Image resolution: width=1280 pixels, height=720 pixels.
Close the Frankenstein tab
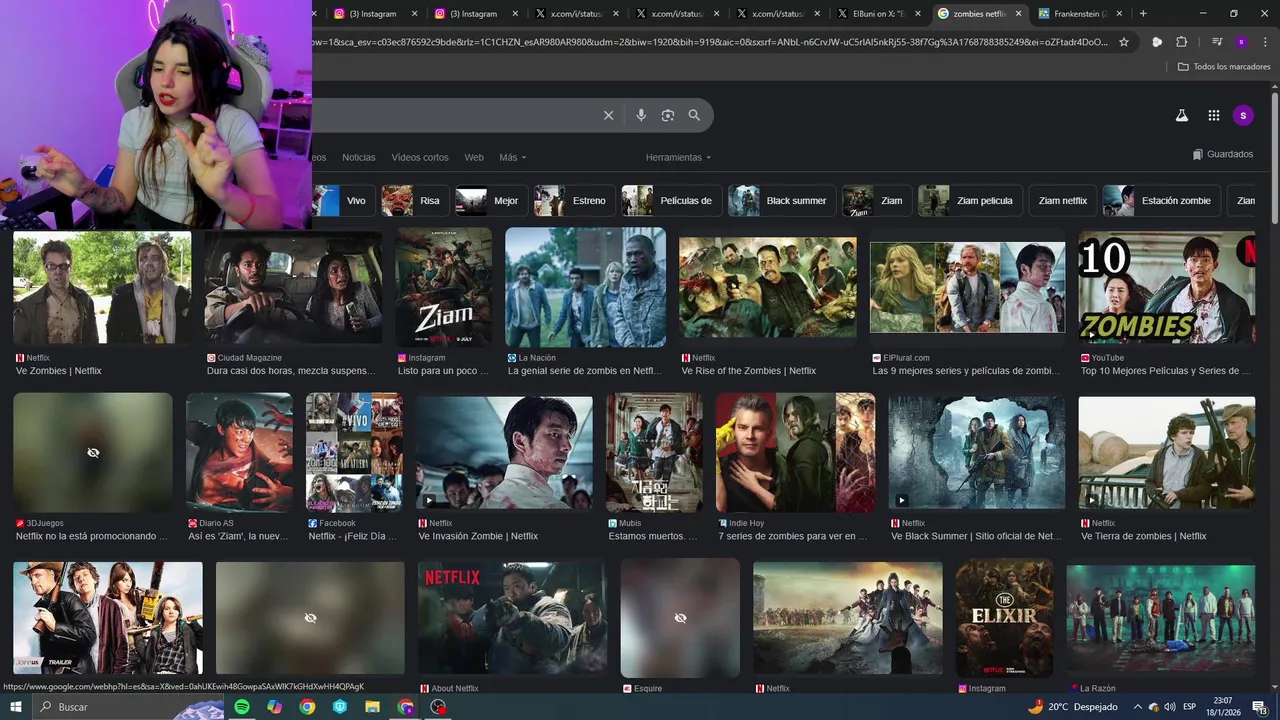(x=1119, y=13)
